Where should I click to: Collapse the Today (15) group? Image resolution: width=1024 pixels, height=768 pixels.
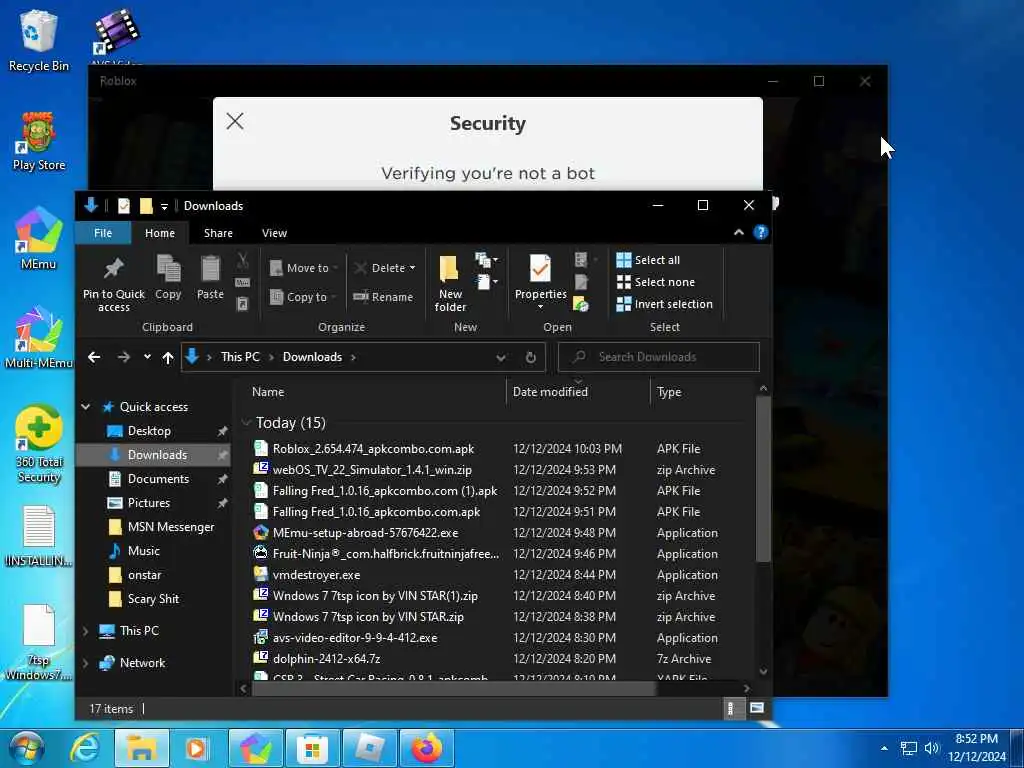[247, 423]
